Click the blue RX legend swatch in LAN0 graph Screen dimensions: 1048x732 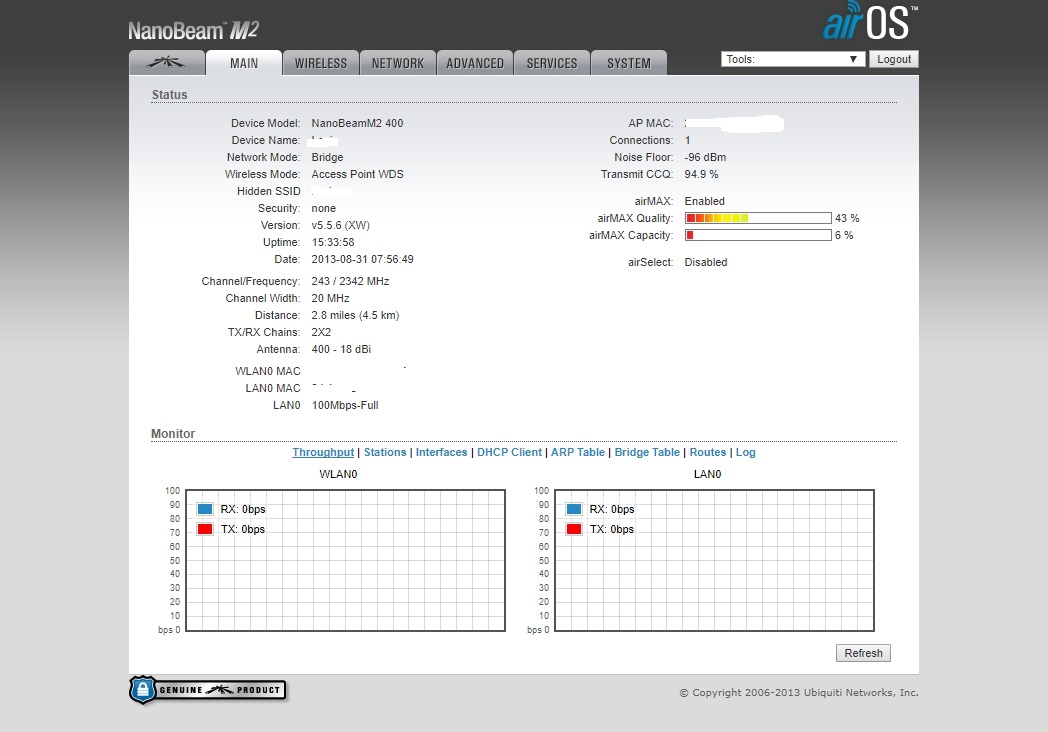pyautogui.click(x=574, y=509)
